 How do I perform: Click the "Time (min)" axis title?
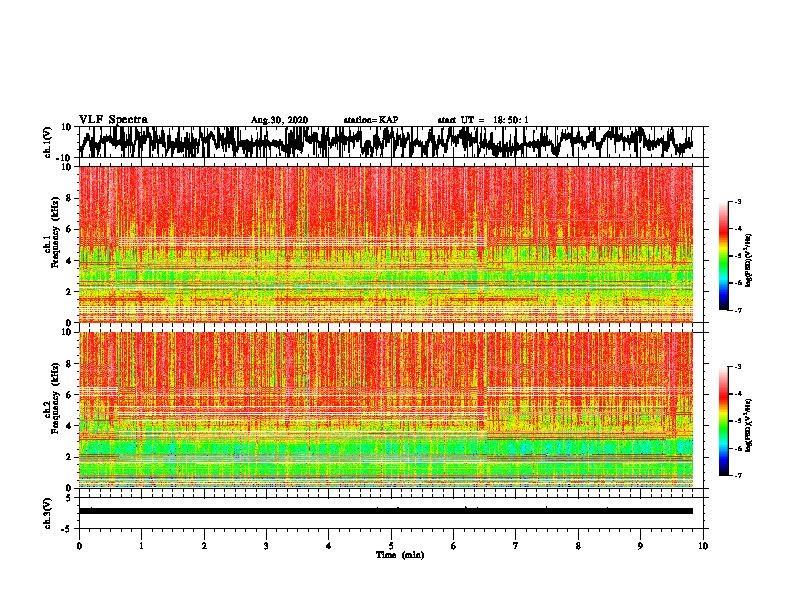click(400, 555)
